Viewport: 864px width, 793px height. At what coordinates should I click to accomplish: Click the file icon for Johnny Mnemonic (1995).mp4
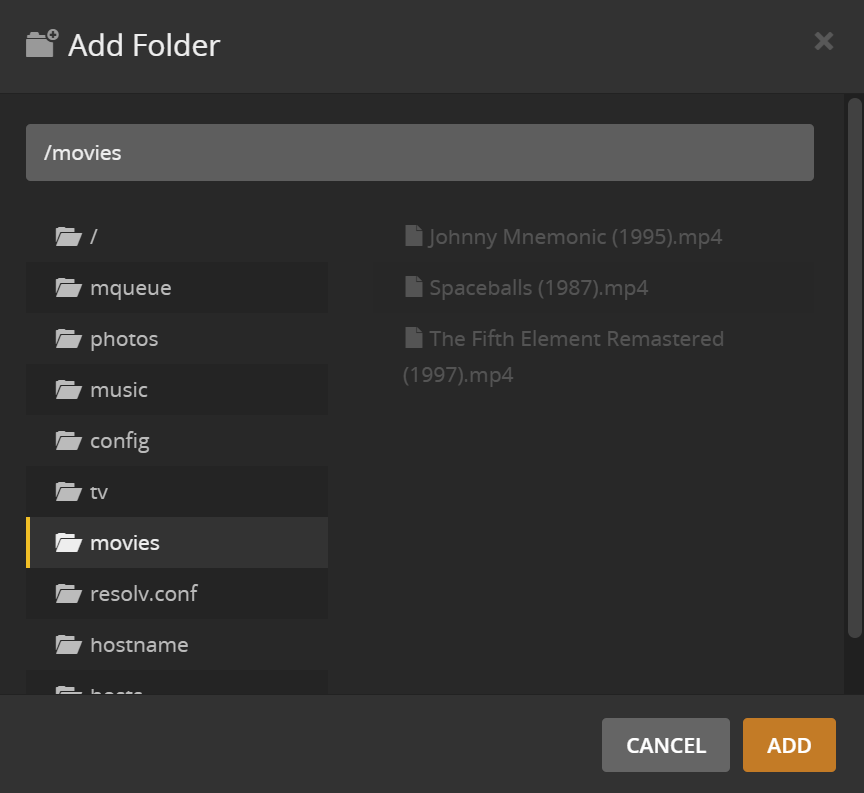(x=413, y=236)
